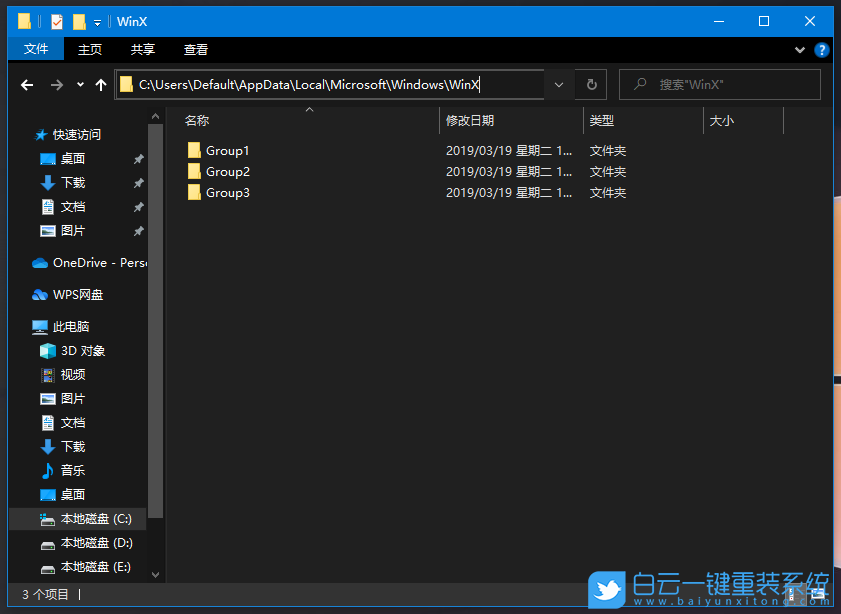Viewport: 841px width, 614px height.
Task: Switch to the 查看 ribbon tab
Action: pyautogui.click(x=195, y=49)
